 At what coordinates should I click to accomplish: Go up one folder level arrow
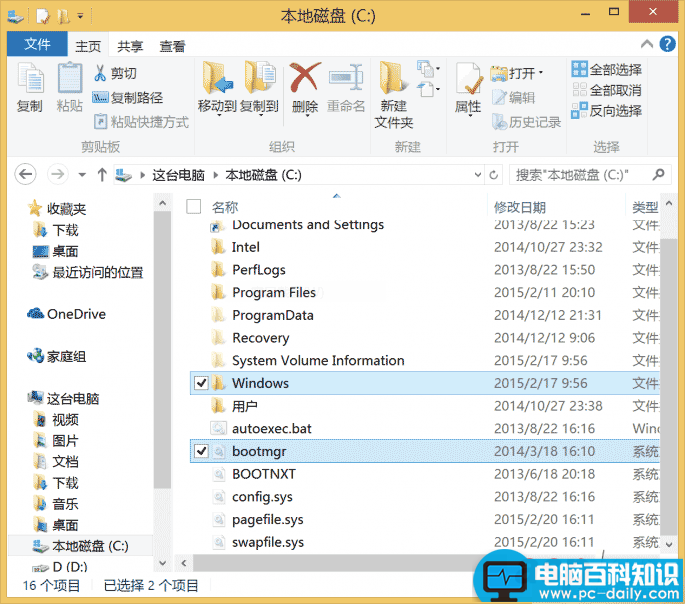[102, 175]
